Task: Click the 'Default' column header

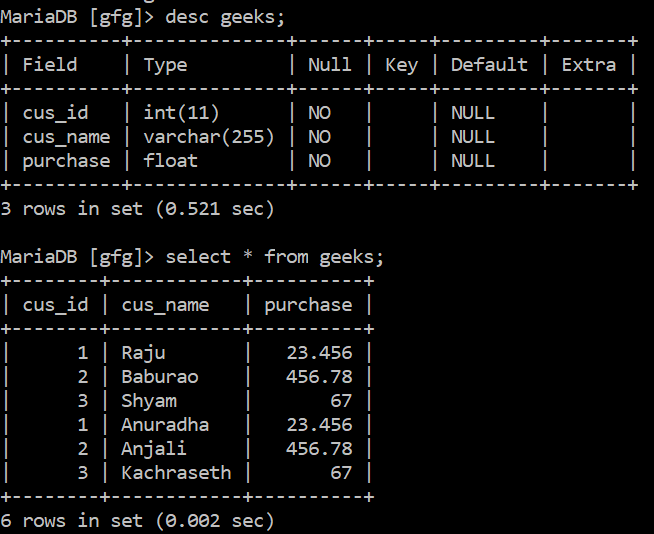Action: 489,65
